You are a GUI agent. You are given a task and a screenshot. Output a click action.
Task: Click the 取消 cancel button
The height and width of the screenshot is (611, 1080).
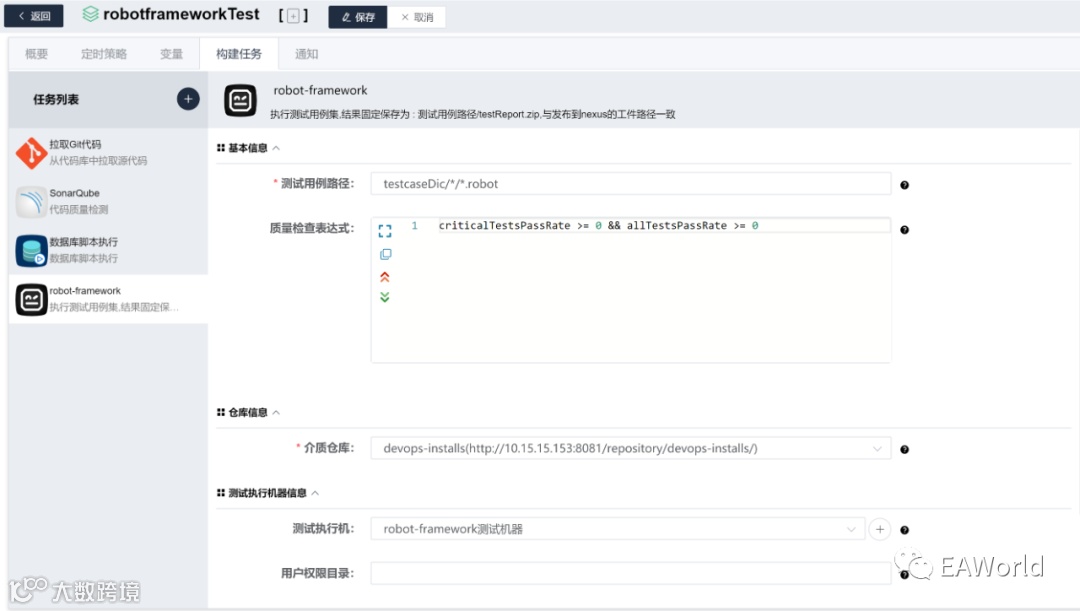point(417,17)
